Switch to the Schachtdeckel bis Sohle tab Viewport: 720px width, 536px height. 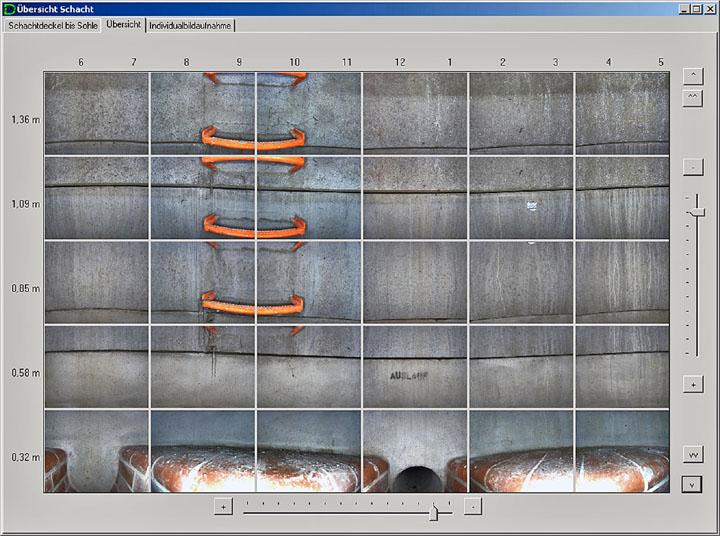tap(51, 24)
